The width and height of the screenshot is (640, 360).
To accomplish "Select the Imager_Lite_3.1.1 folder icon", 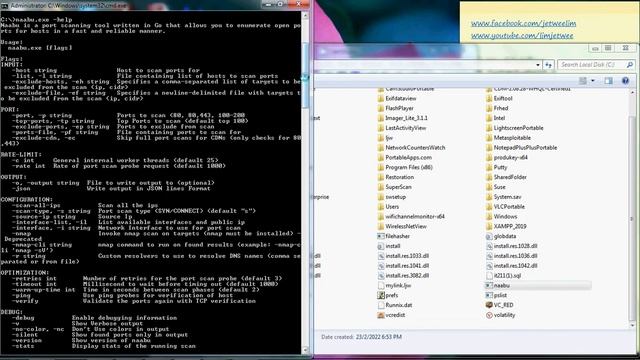I will 381,118.
